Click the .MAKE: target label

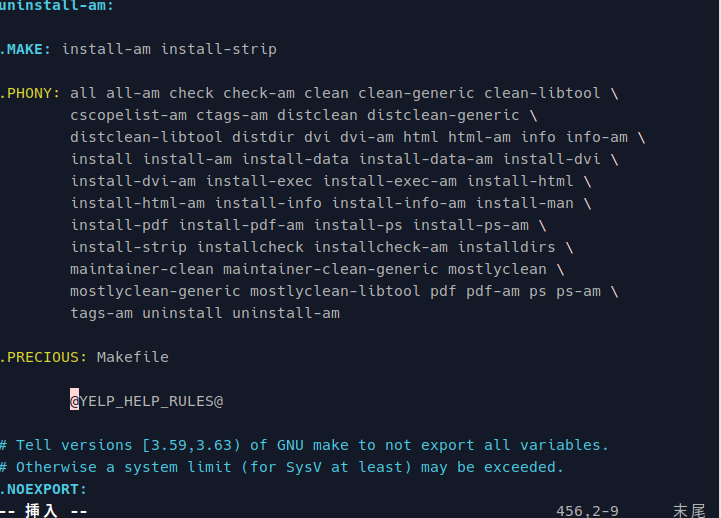25,49
